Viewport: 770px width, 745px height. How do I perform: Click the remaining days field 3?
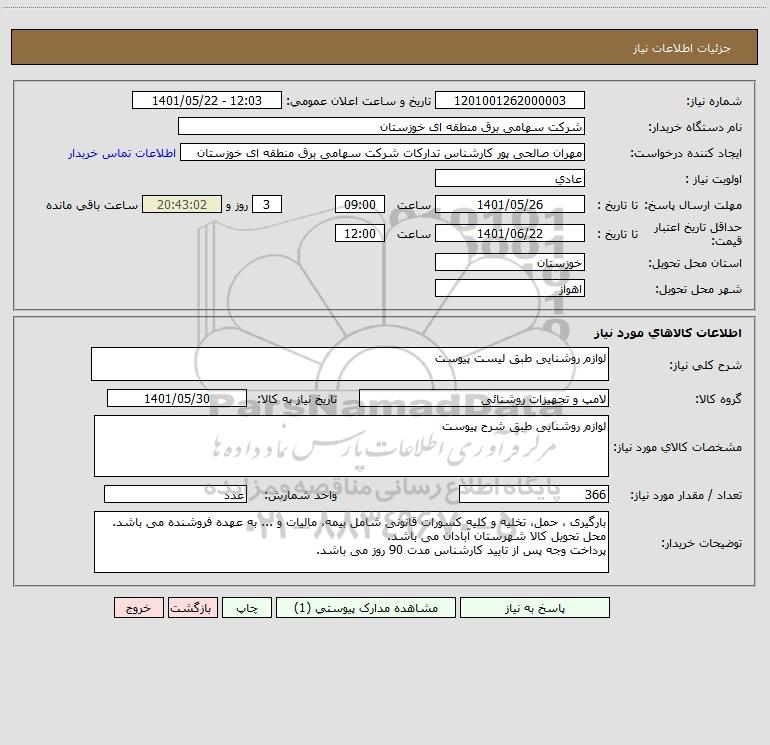pos(267,204)
